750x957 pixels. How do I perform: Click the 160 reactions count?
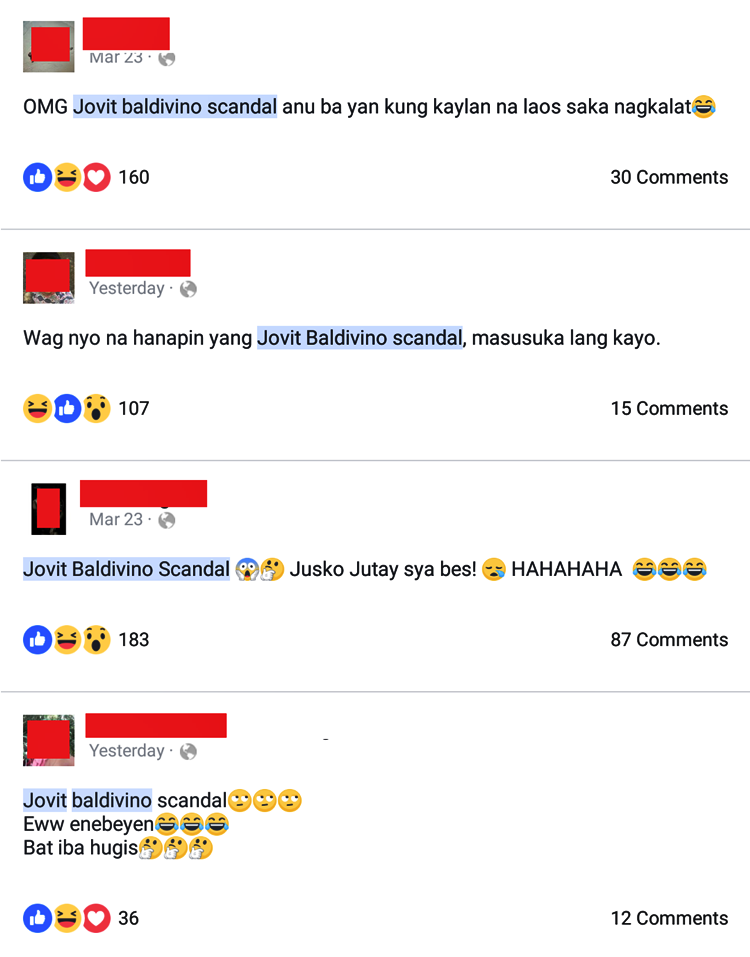134,177
